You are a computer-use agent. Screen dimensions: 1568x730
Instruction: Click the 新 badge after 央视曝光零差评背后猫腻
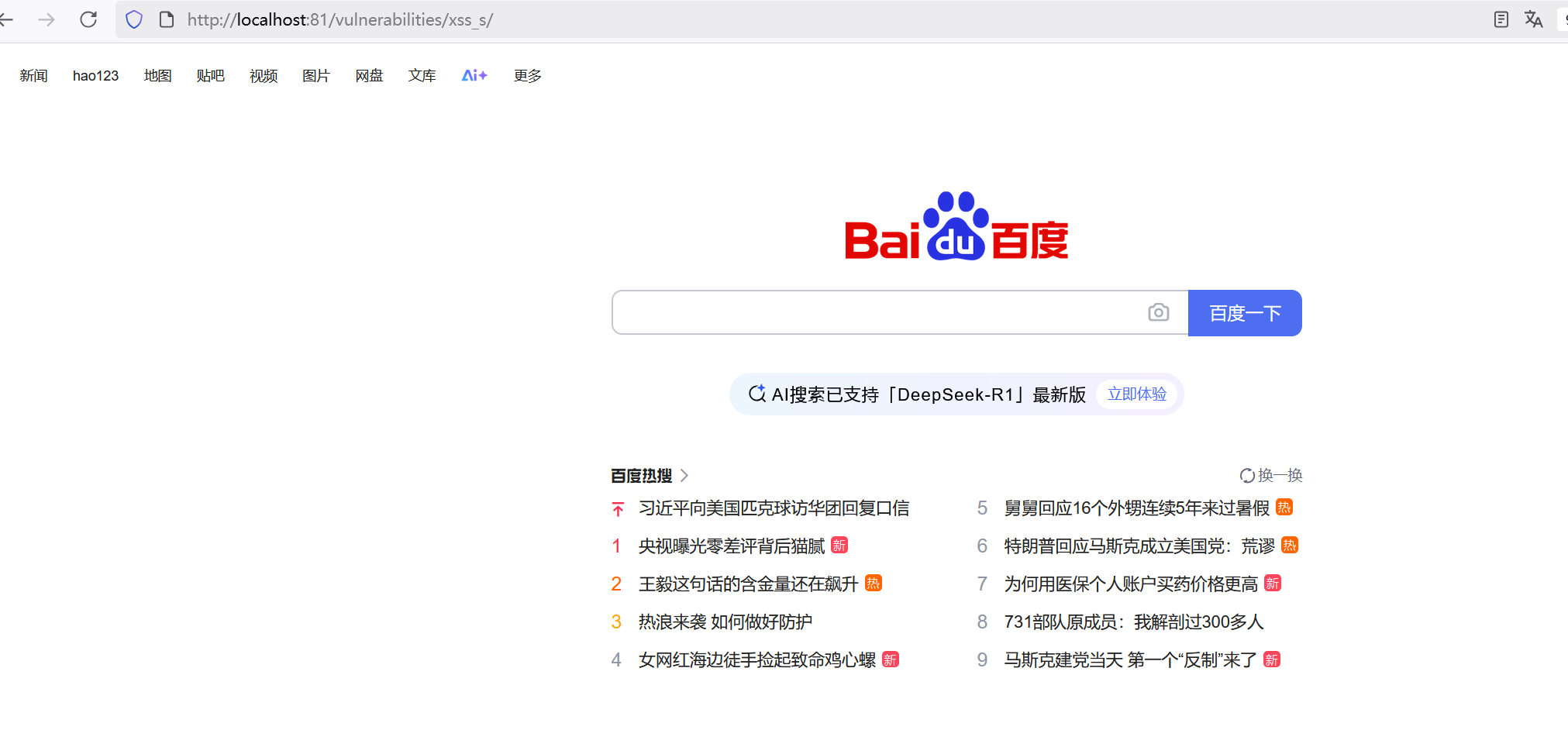pos(839,546)
